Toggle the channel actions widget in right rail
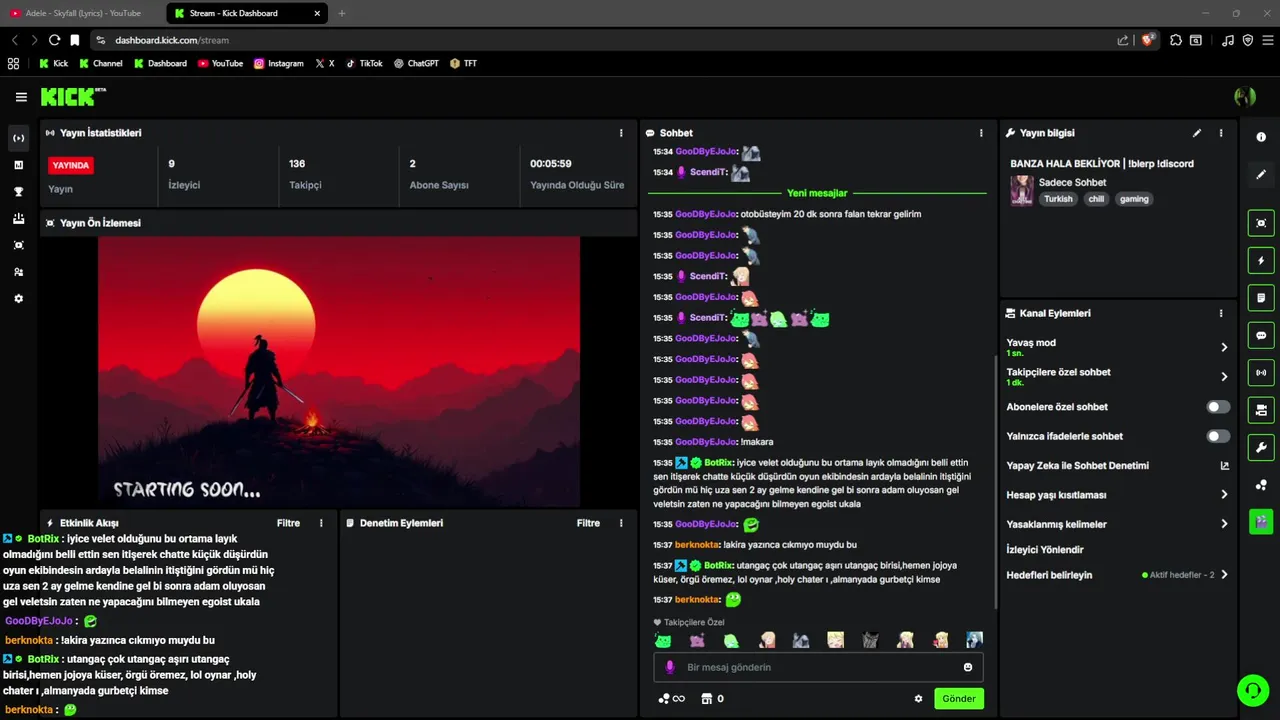Image resolution: width=1280 pixels, height=720 pixels. 1261,410
